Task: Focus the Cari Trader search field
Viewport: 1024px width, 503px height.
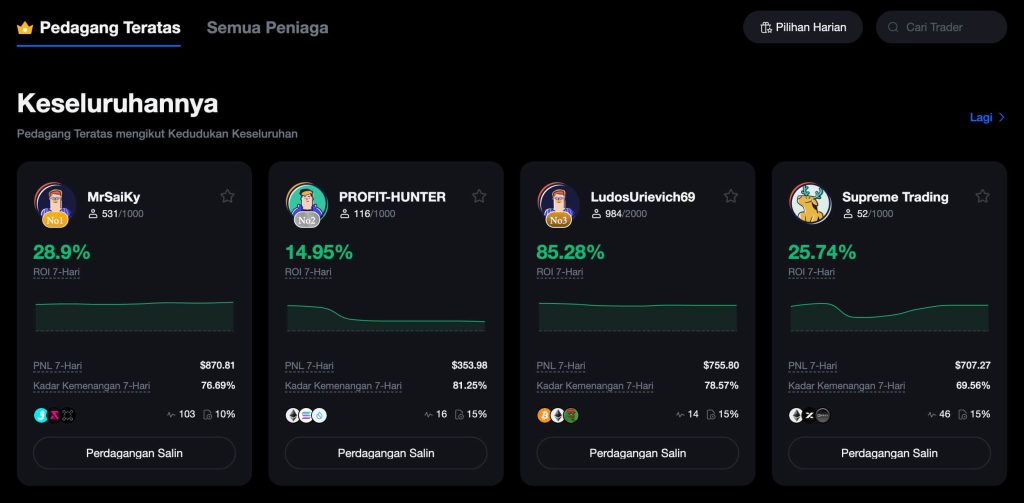Action: [948, 27]
